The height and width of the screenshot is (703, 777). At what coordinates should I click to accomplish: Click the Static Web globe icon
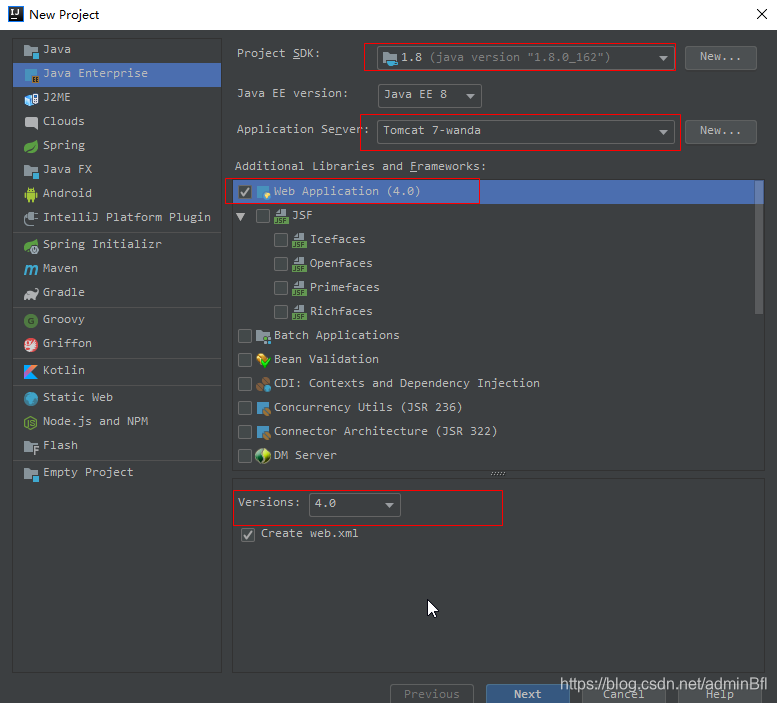[x=31, y=398]
